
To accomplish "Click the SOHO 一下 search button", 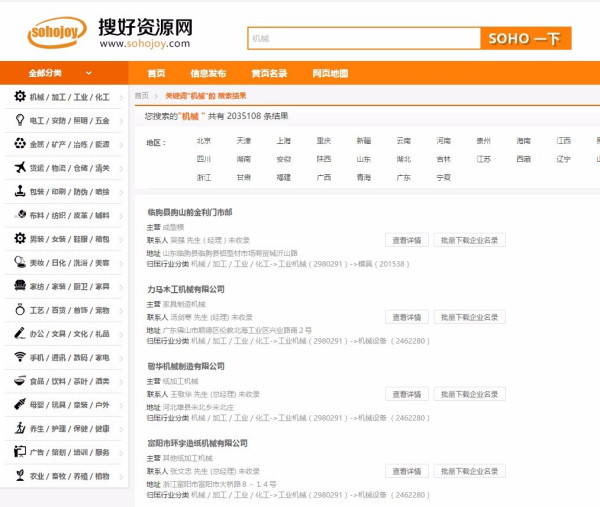I will [x=525, y=38].
